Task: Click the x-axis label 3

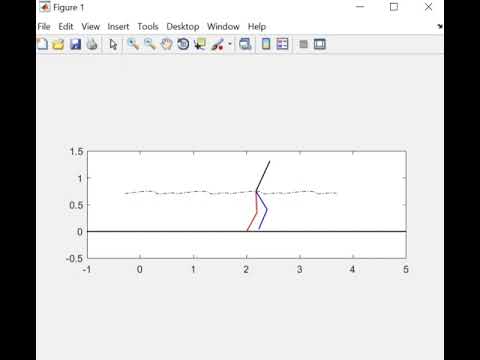Action: coord(299,269)
